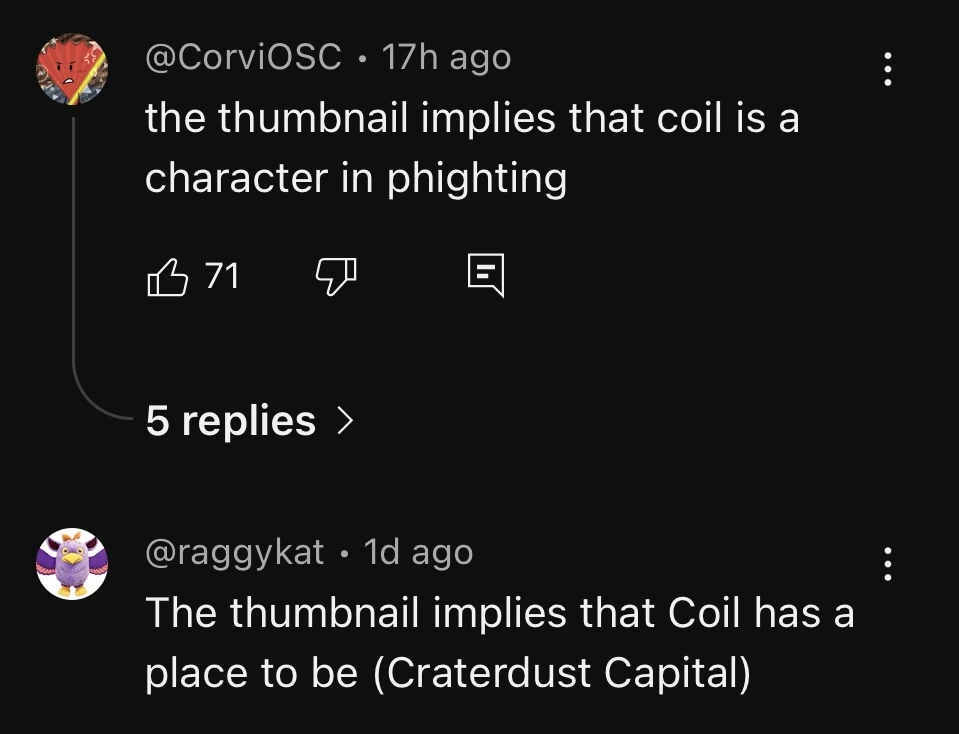Expand the 5 replies thread
959x734 pixels.
click(x=231, y=421)
